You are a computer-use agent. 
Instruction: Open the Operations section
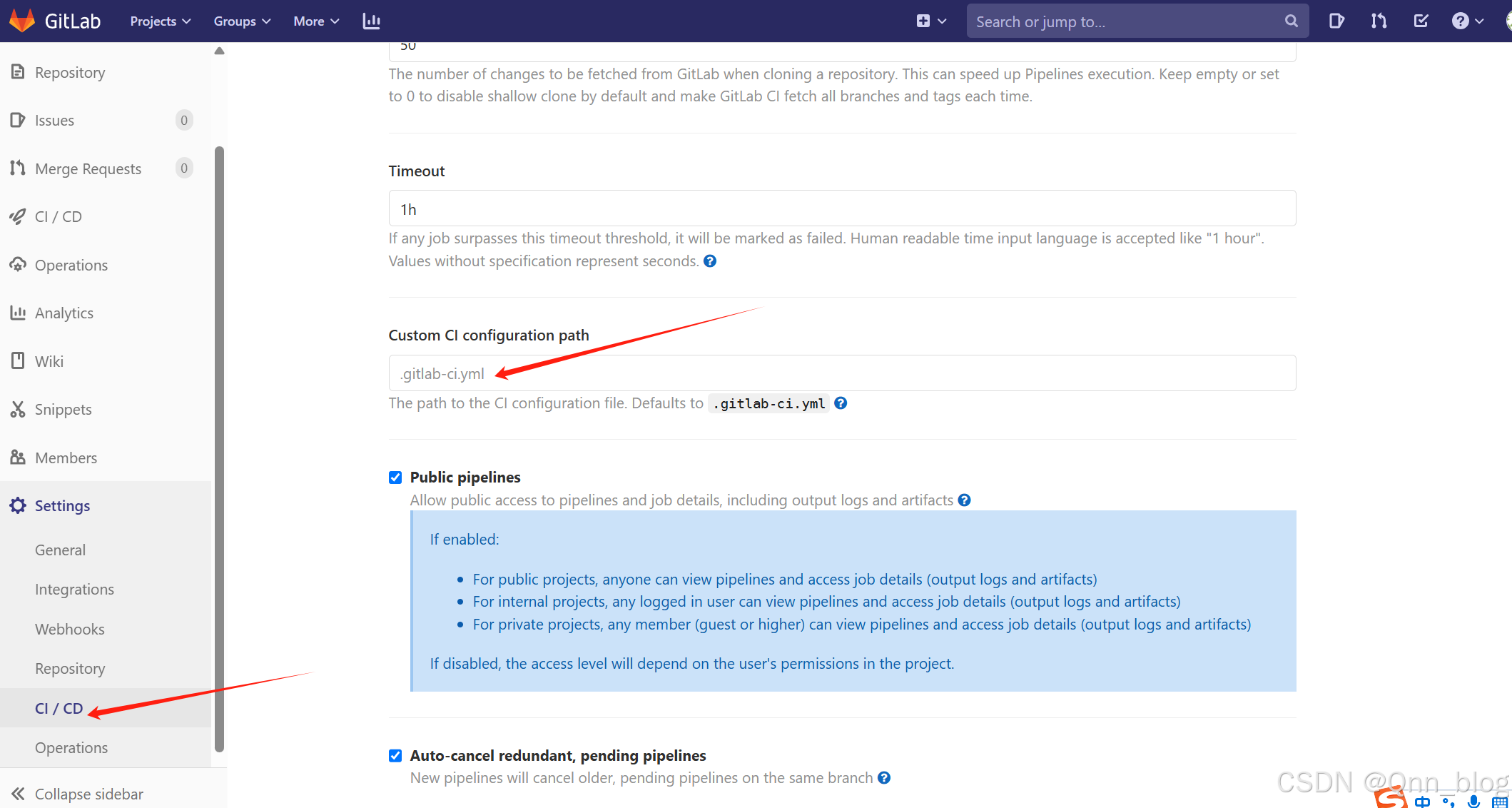[x=71, y=265]
